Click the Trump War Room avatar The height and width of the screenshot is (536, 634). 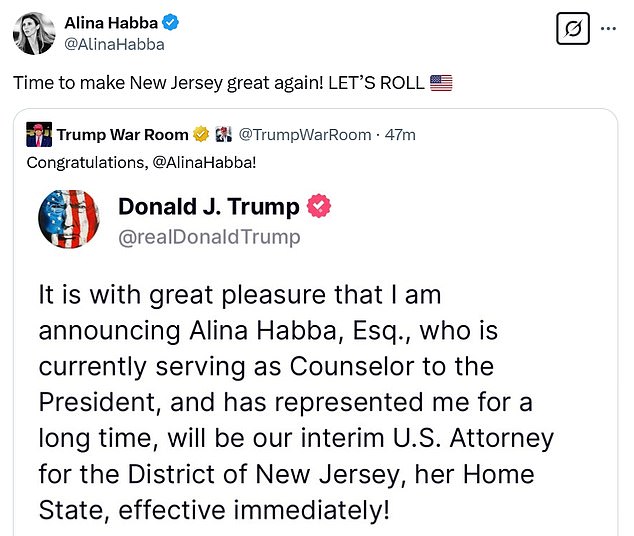click(x=38, y=134)
